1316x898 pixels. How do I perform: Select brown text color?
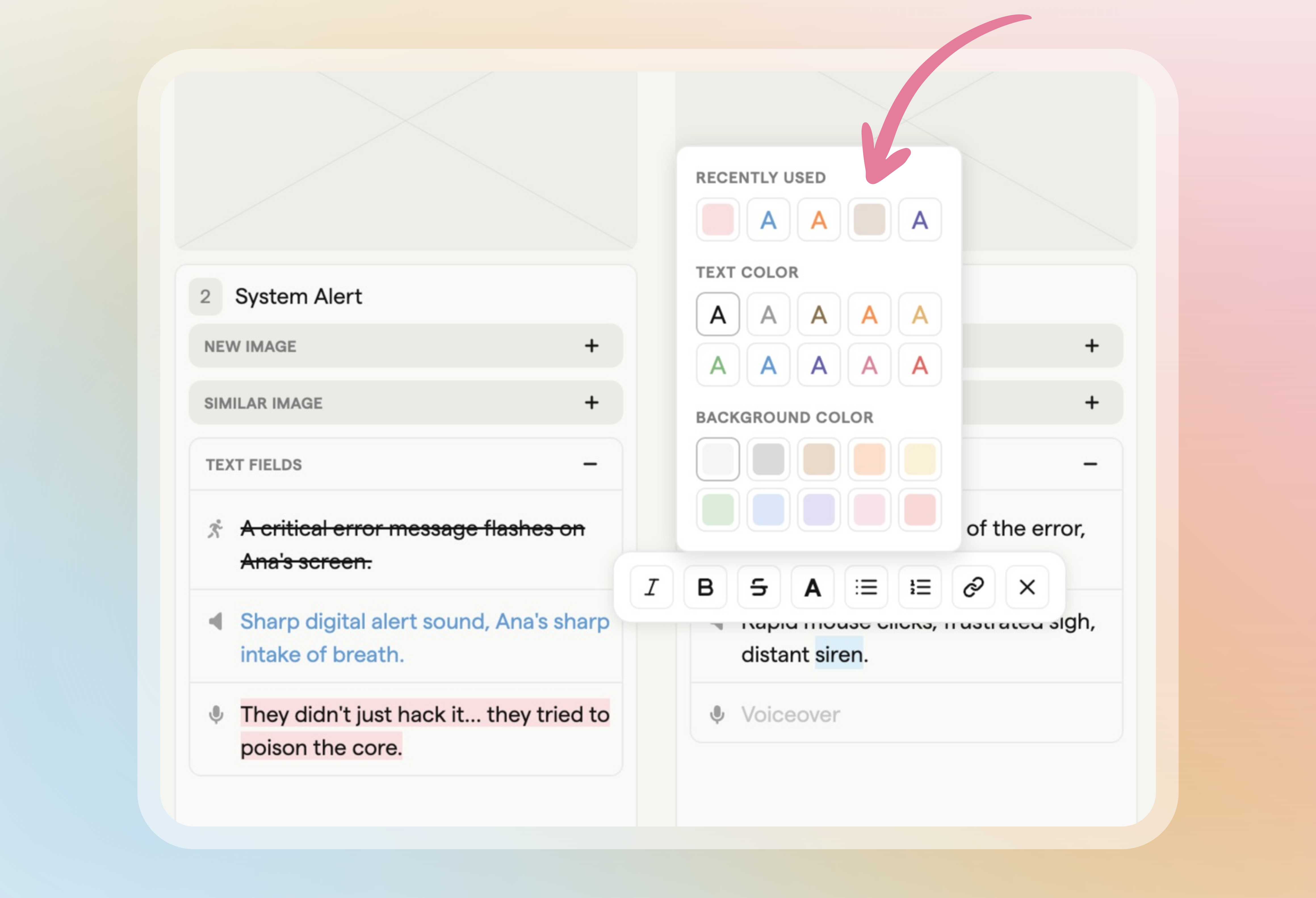click(819, 314)
